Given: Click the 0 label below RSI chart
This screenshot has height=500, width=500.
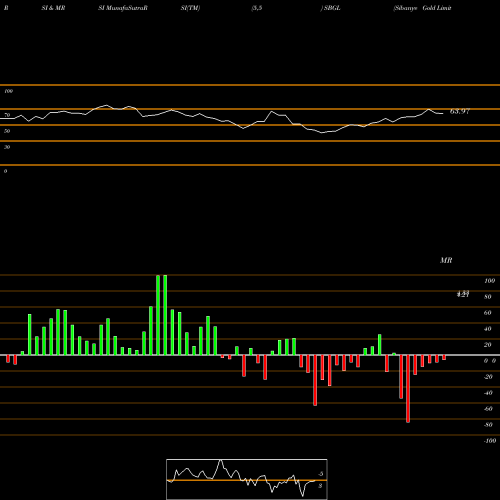Looking at the screenshot, I should point(5,171).
